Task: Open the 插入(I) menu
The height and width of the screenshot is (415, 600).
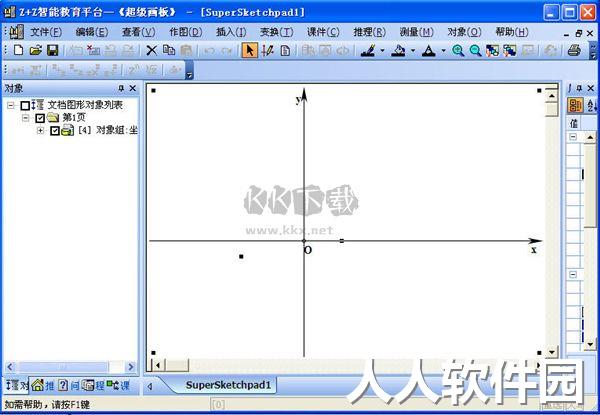Action: pyautogui.click(x=231, y=32)
